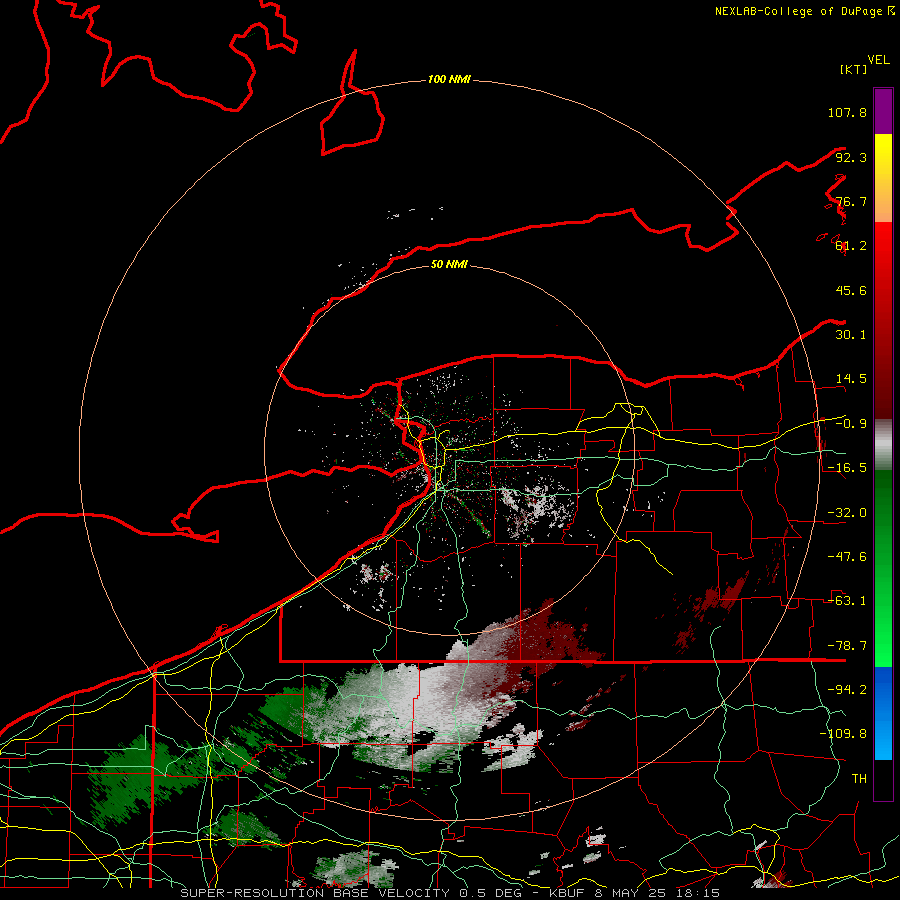Select the -0.9 velocity scale value
The width and height of the screenshot is (900, 900).
click(851, 424)
